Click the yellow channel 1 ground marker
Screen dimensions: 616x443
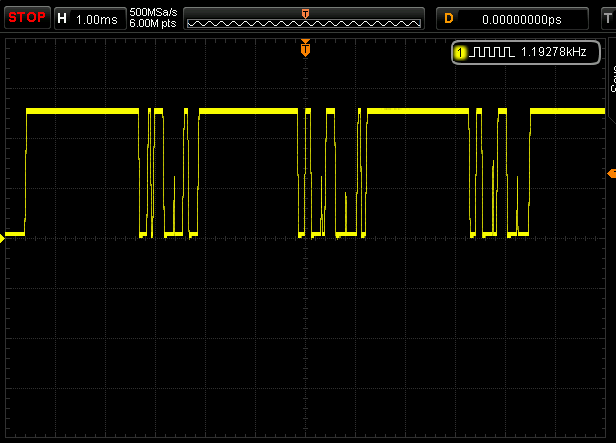(4, 237)
